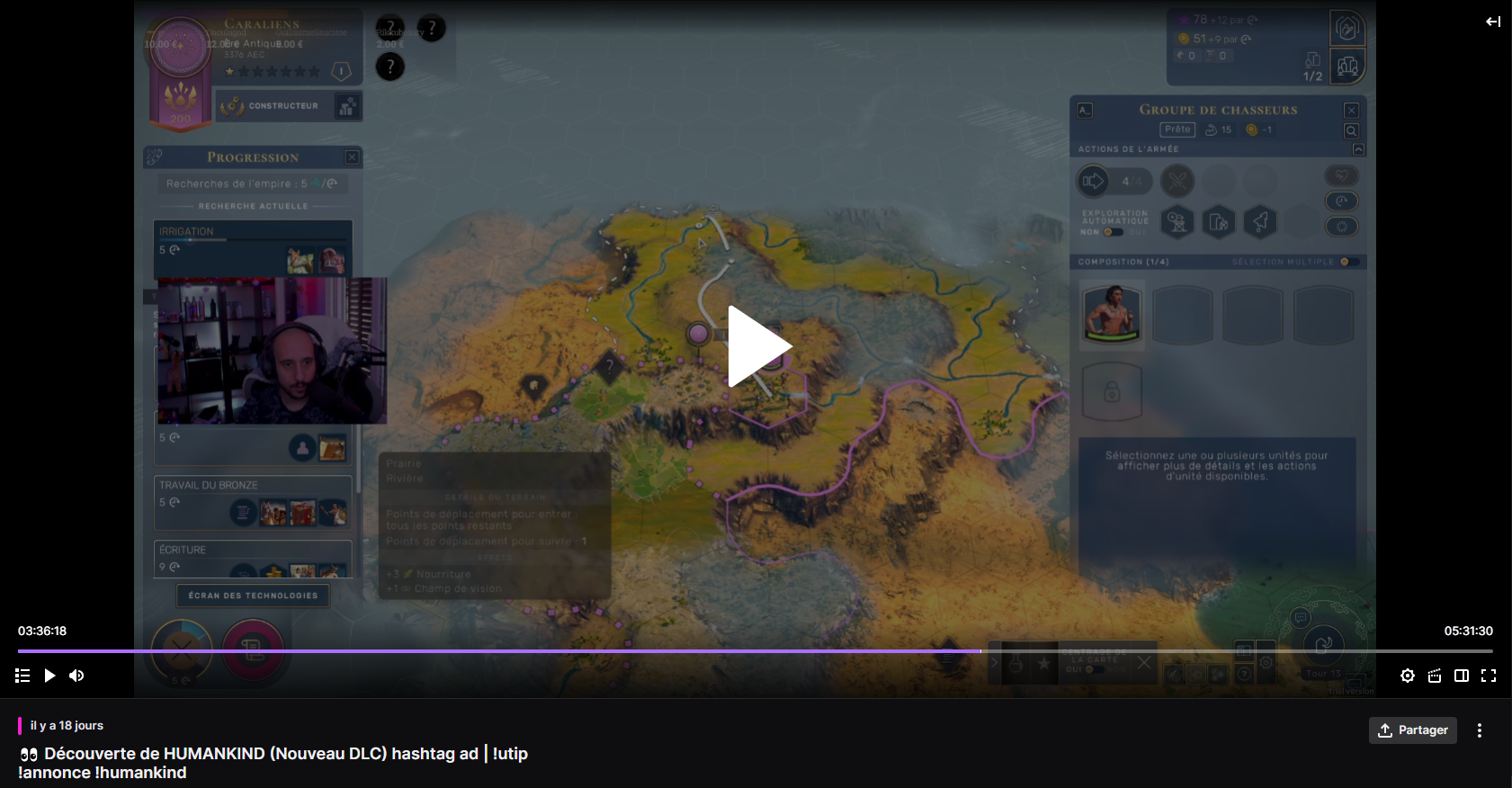
Task: Select the Travail du Bronze technology
Action: pyautogui.click(x=253, y=502)
